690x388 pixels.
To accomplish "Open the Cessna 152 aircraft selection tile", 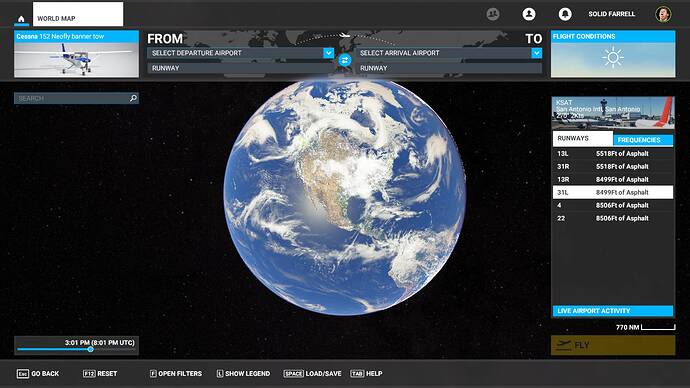I will pyautogui.click(x=76, y=54).
